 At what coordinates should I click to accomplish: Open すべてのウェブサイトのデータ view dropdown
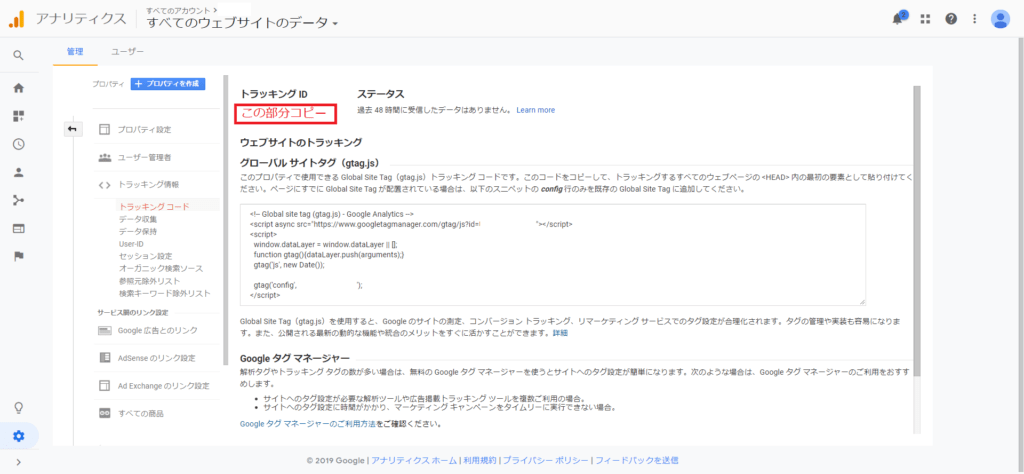point(242,23)
